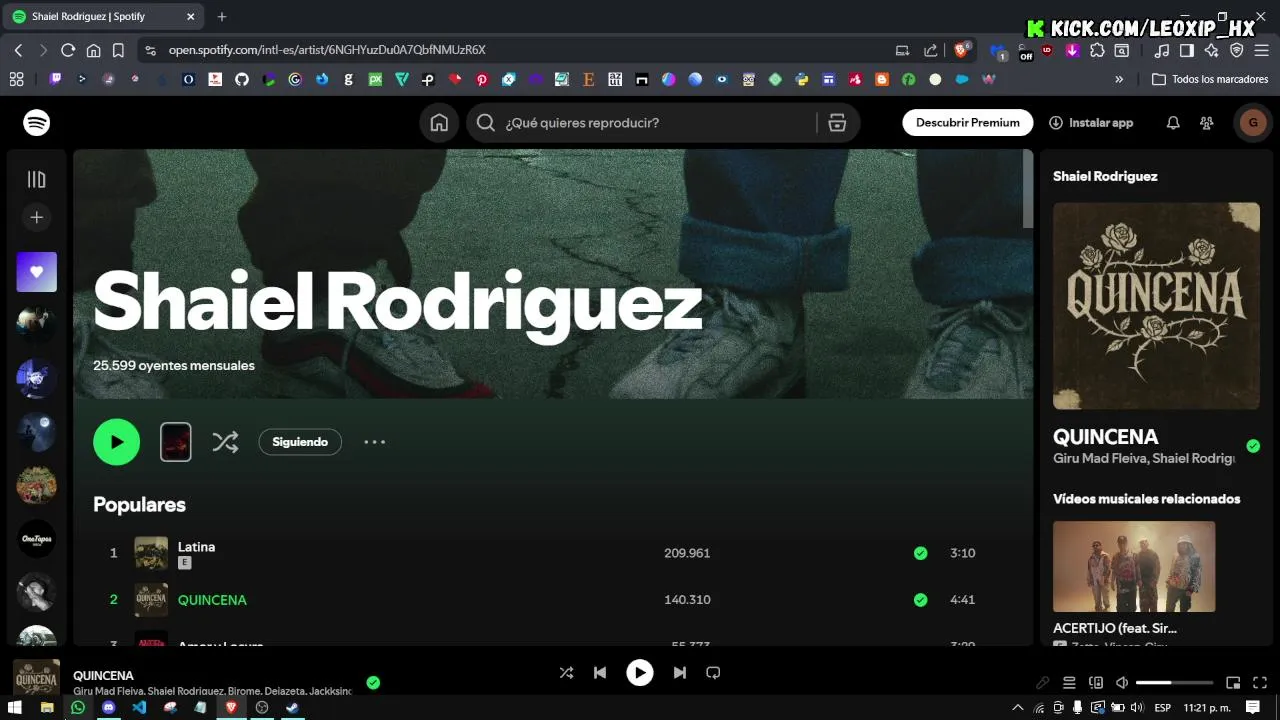Select the Latina track row
Viewport: 1280px width, 720px height.
click(553, 553)
